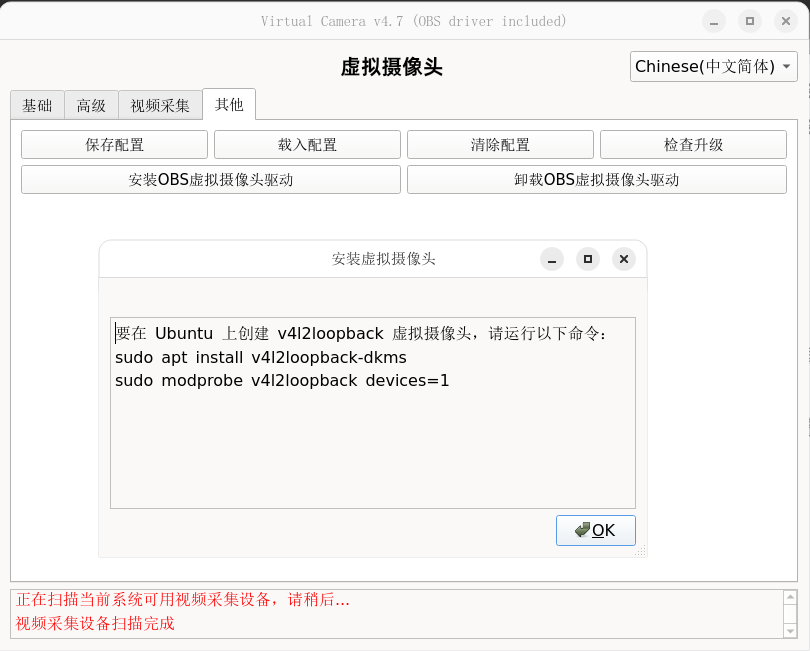Minimize the 安装虚拟摄像头 dialog
Screen dimensions: 810x651
pos(552,259)
